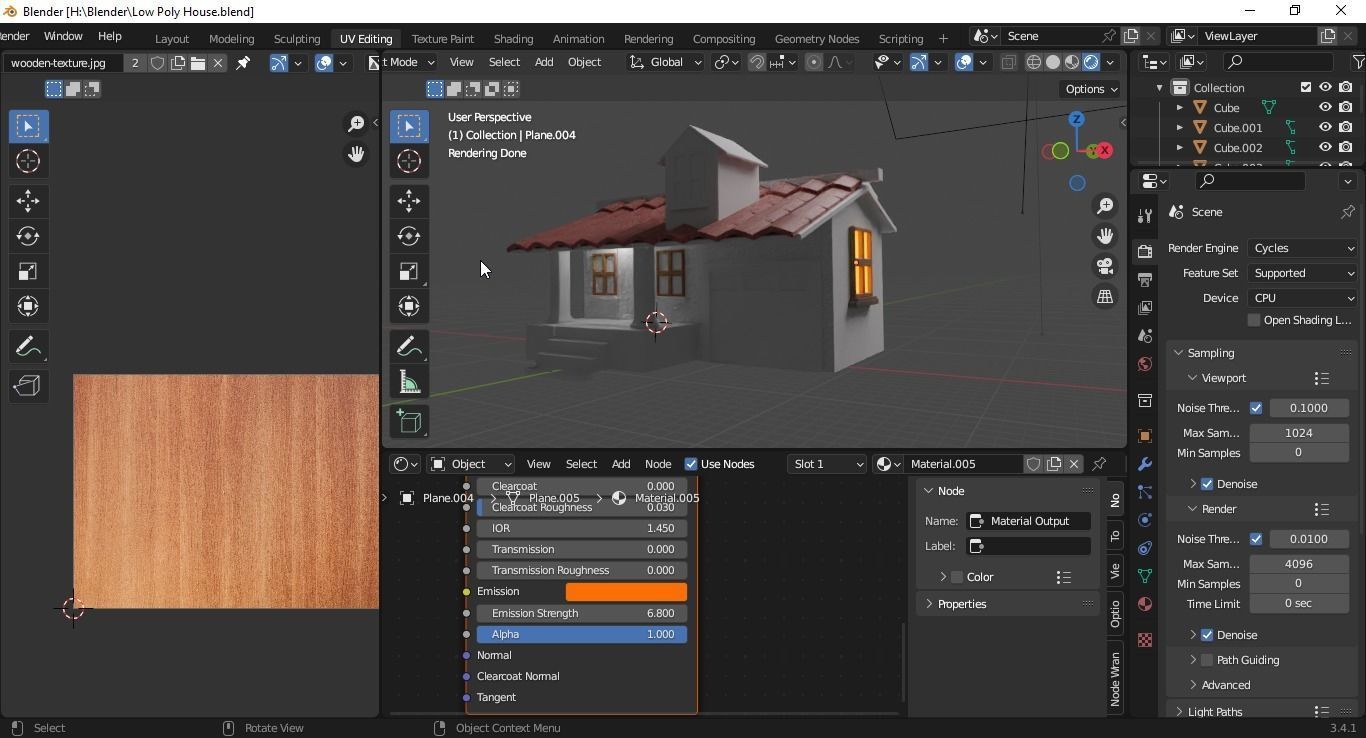1366x738 pixels.
Task: Select the Move tool in 3D viewport
Action: click(x=408, y=200)
